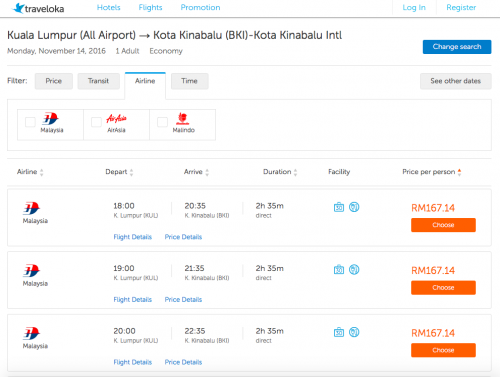Open Flight Details for 18:00 flight
500x377 pixels.
(x=133, y=237)
